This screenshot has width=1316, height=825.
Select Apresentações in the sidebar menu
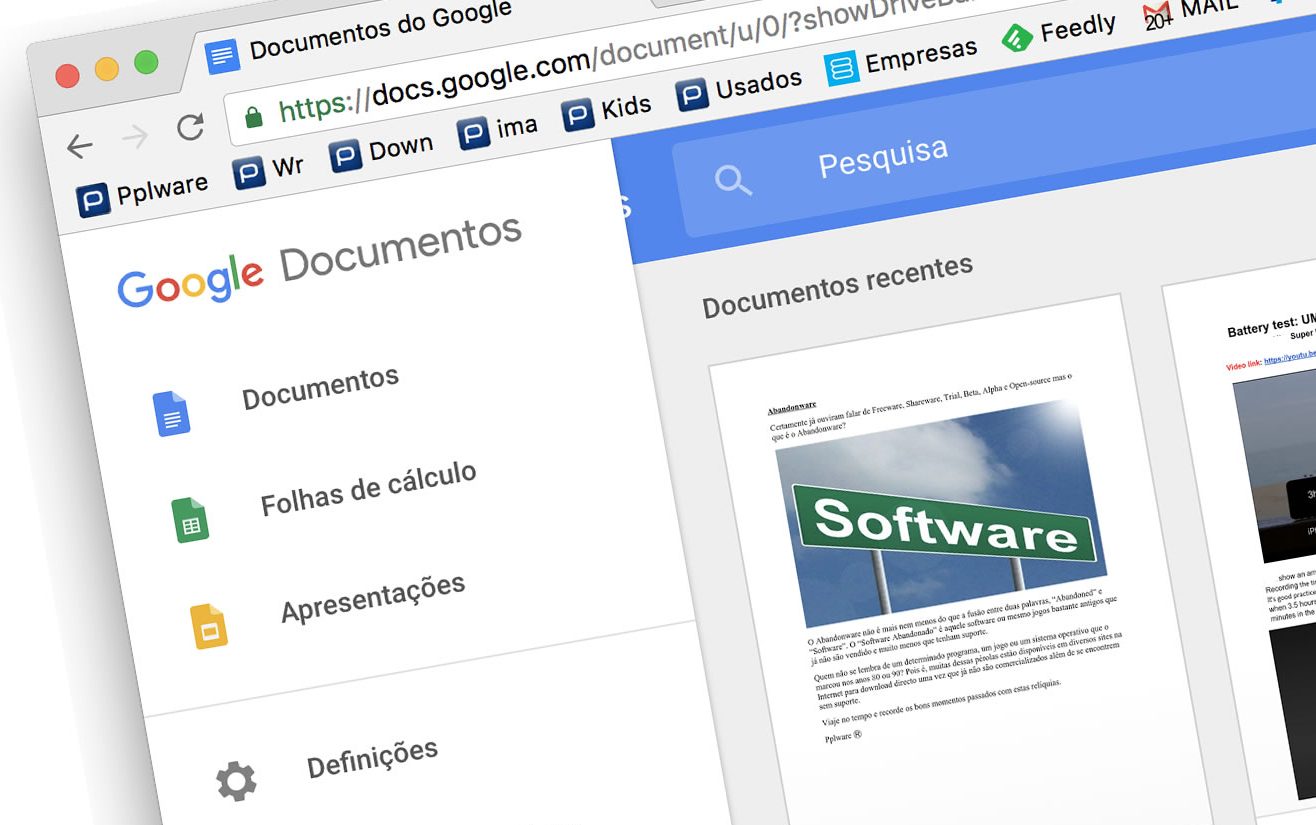[373, 597]
